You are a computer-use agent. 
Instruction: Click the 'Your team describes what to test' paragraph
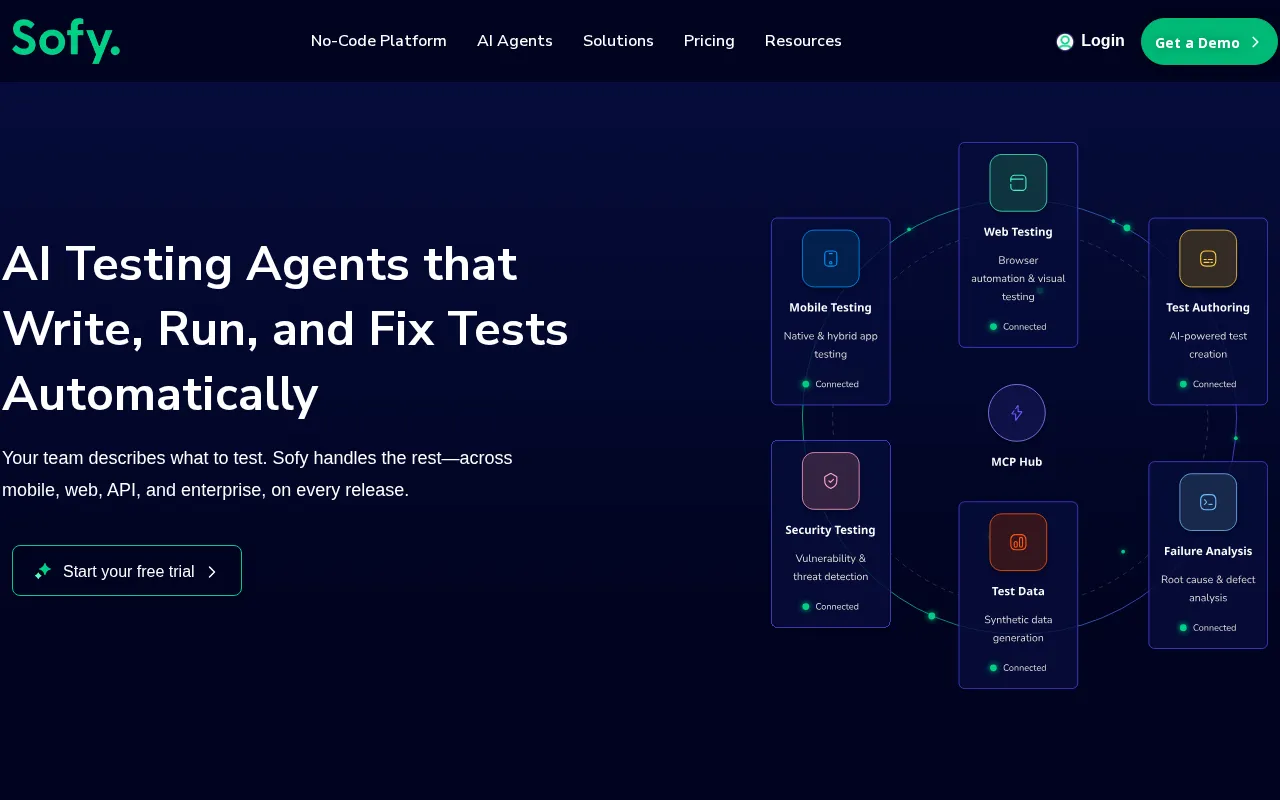click(x=257, y=474)
